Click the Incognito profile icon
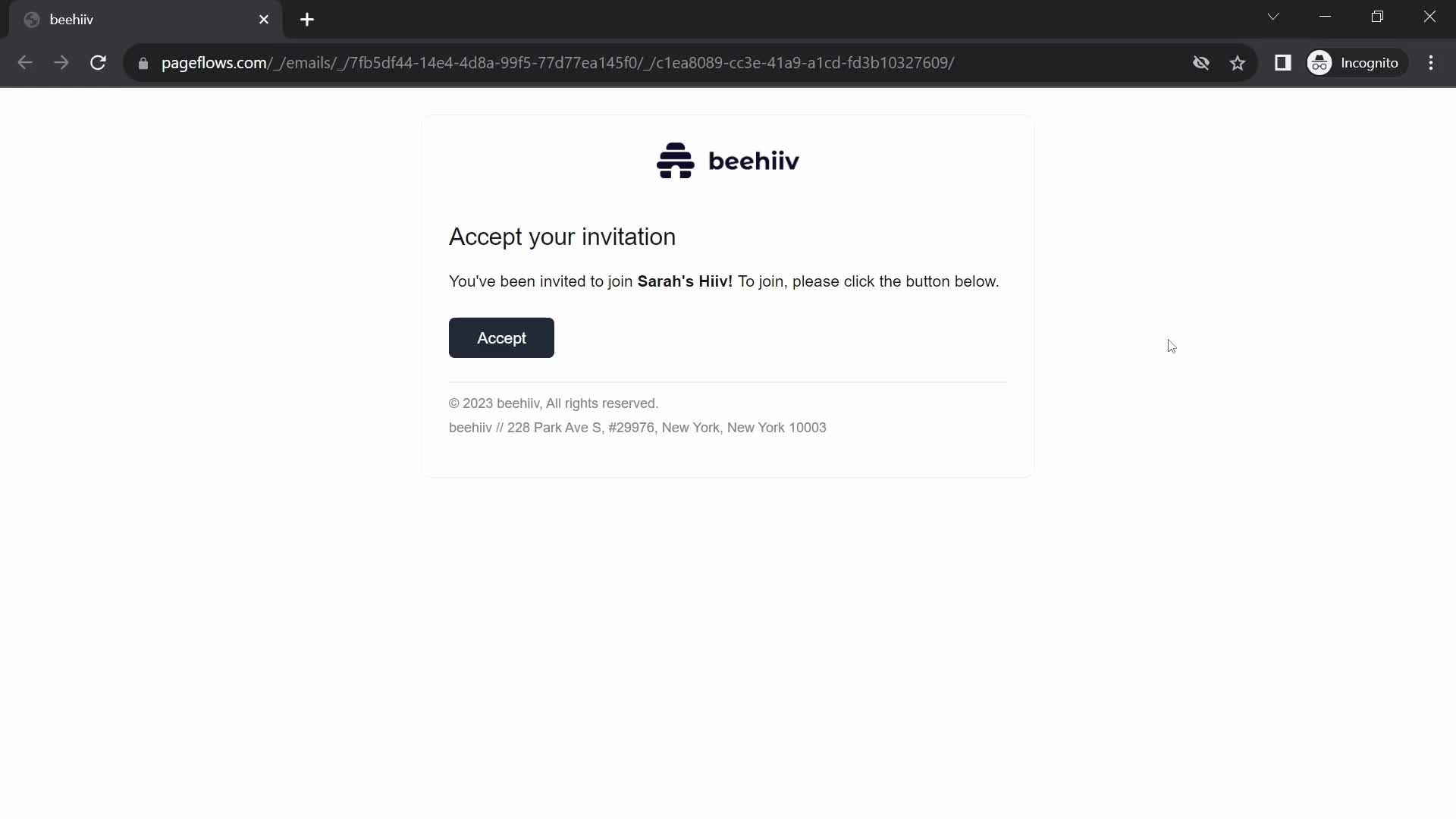 point(1321,62)
